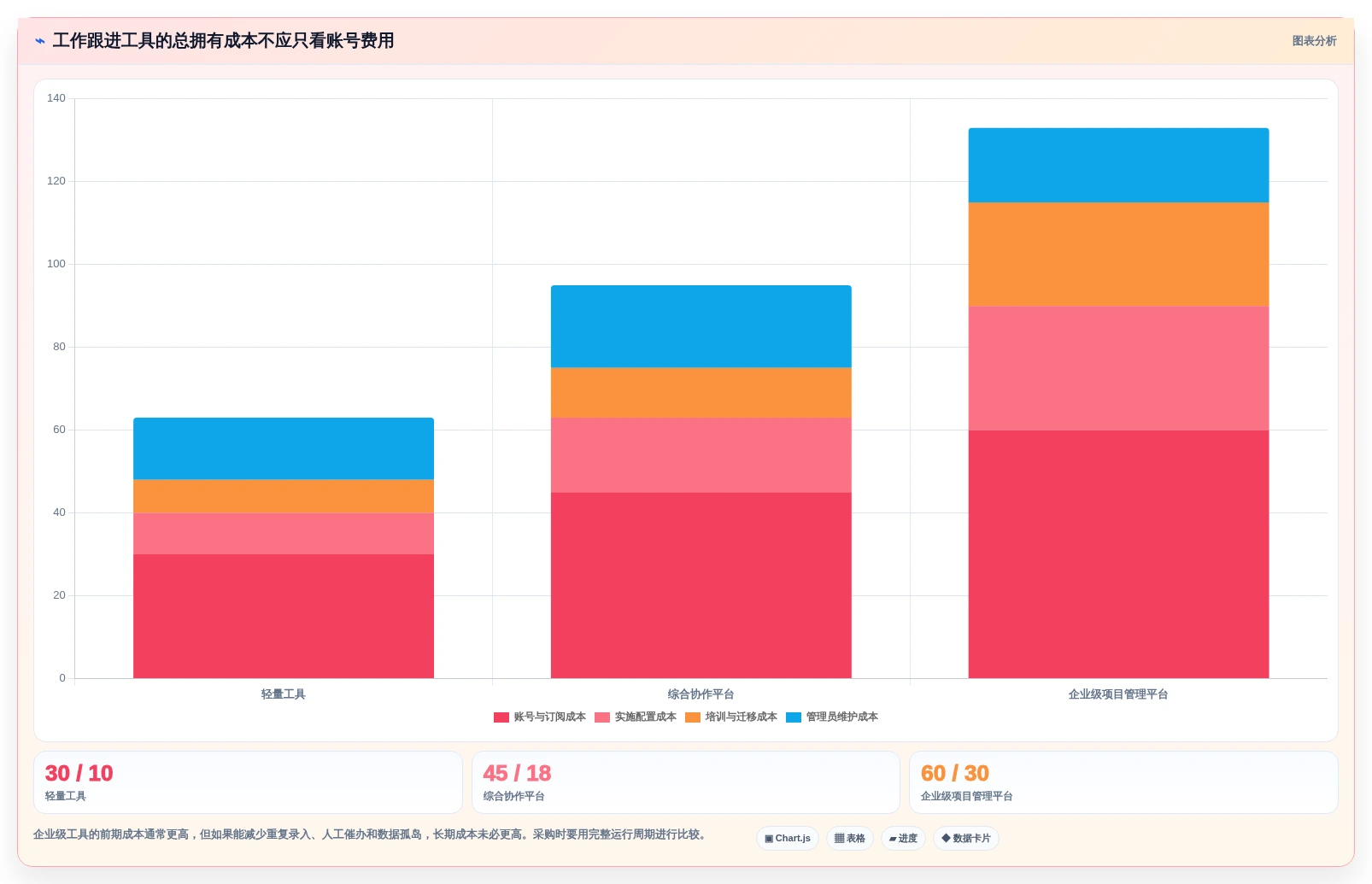Open the 30 / 10 轻量工具 card
Viewport: 1372px width, 884px height.
[248, 782]
